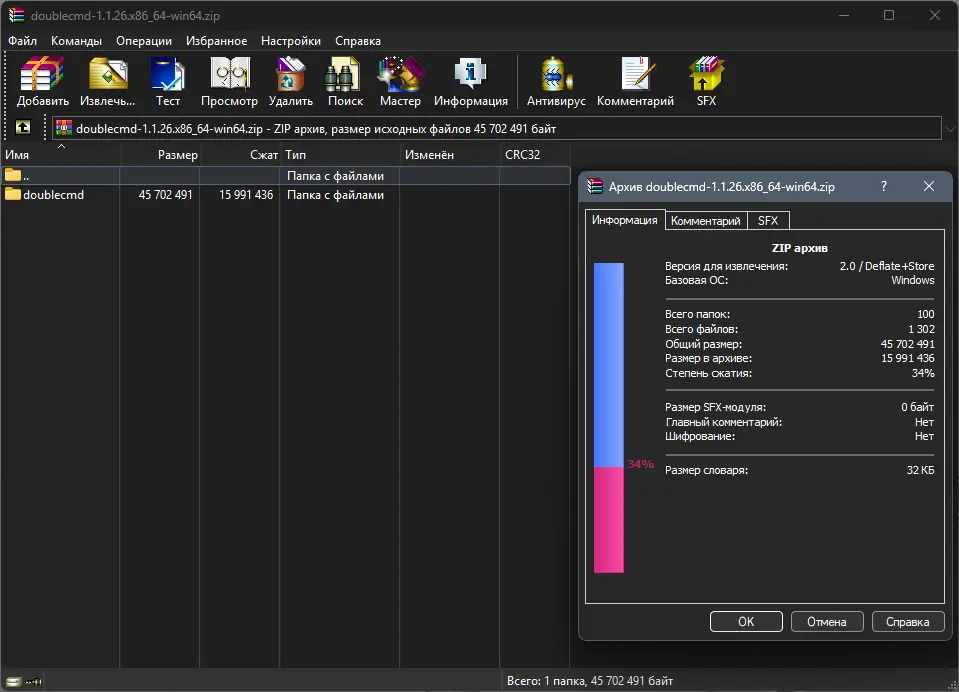This screenshot has height=692, width=959.
Task: Go up one folder level arrow icon
Action: click(x=23, y=127)
